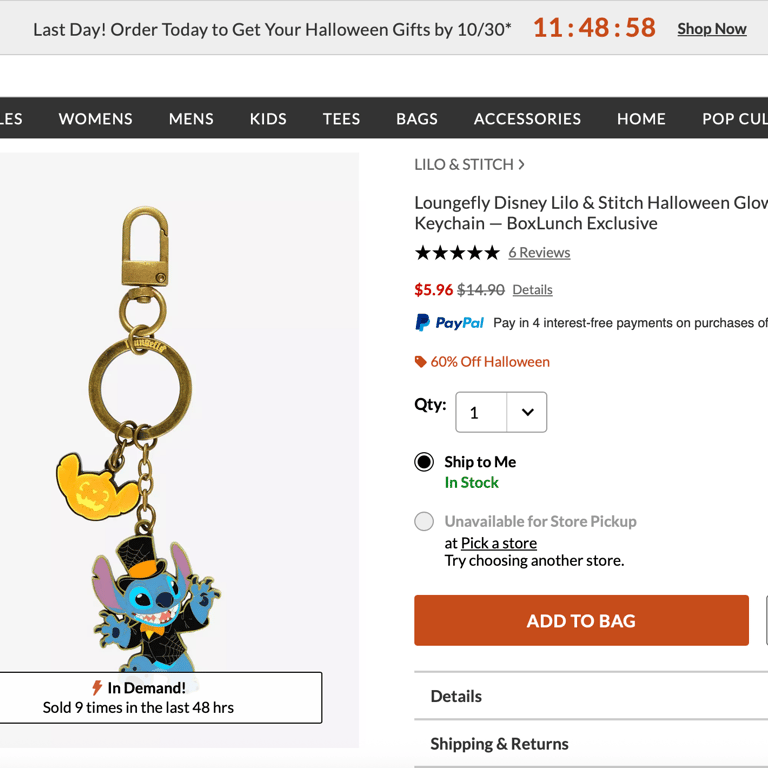The height and width of the screenshot is (768, 768).
Task: Click the orange sale tag icon
Action: coord(421,362)
